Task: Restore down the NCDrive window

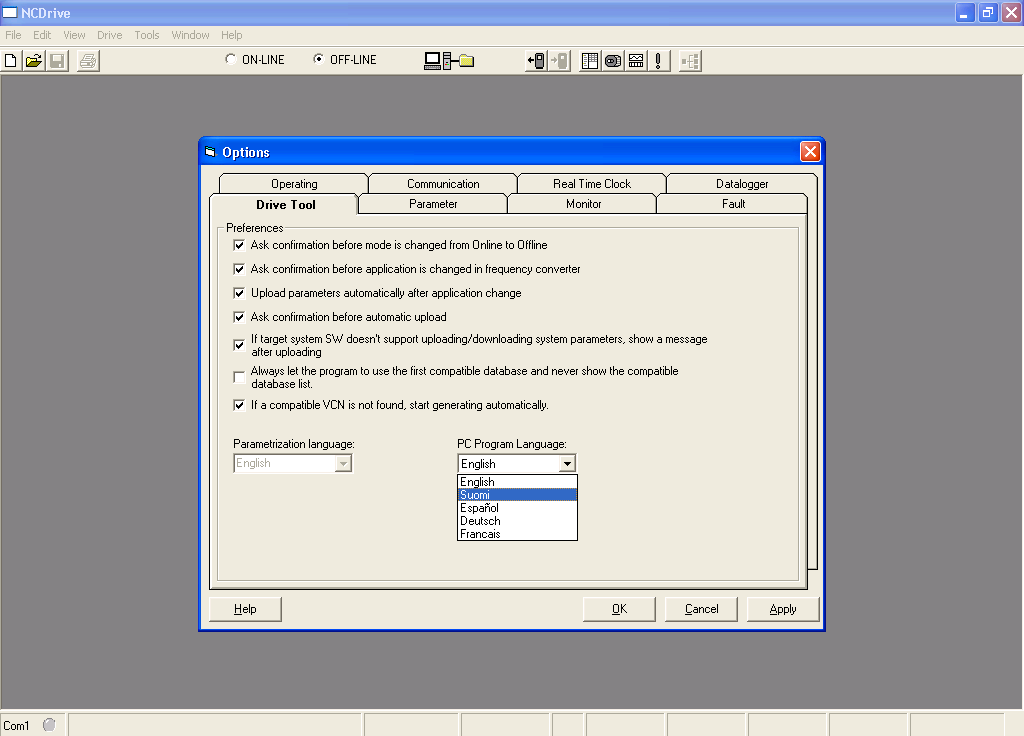Action: coord(988,12)
